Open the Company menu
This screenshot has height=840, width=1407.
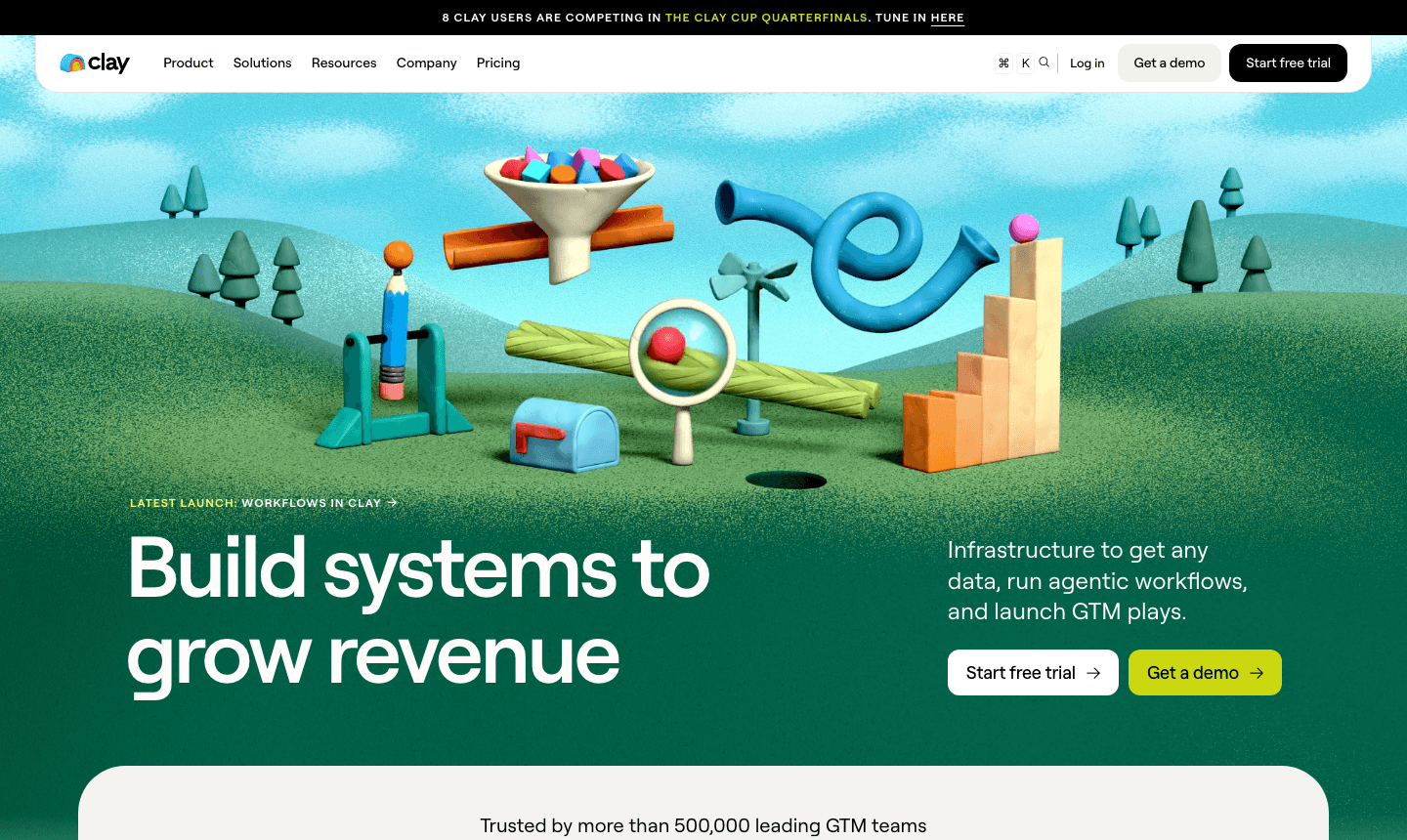(427, 63)
